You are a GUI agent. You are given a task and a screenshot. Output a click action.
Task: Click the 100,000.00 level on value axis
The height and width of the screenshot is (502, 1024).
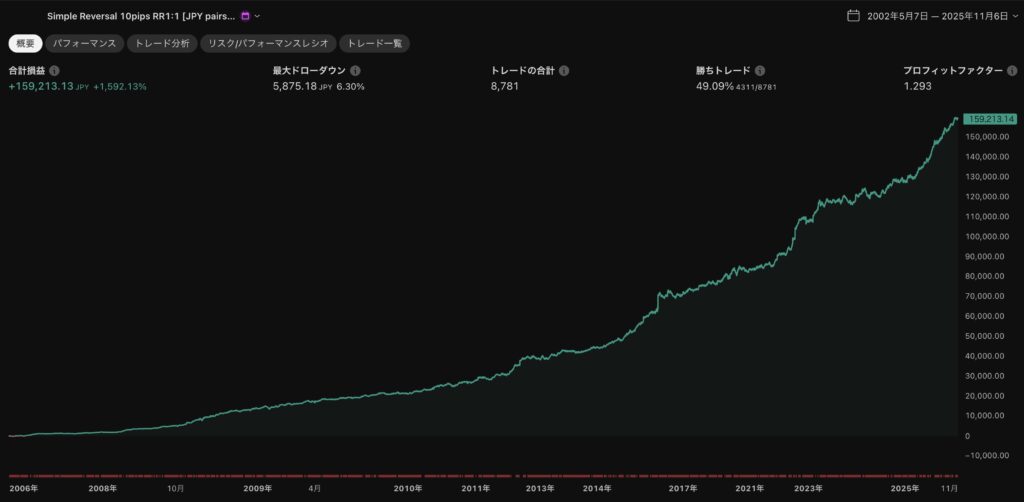tap(986, 237)
